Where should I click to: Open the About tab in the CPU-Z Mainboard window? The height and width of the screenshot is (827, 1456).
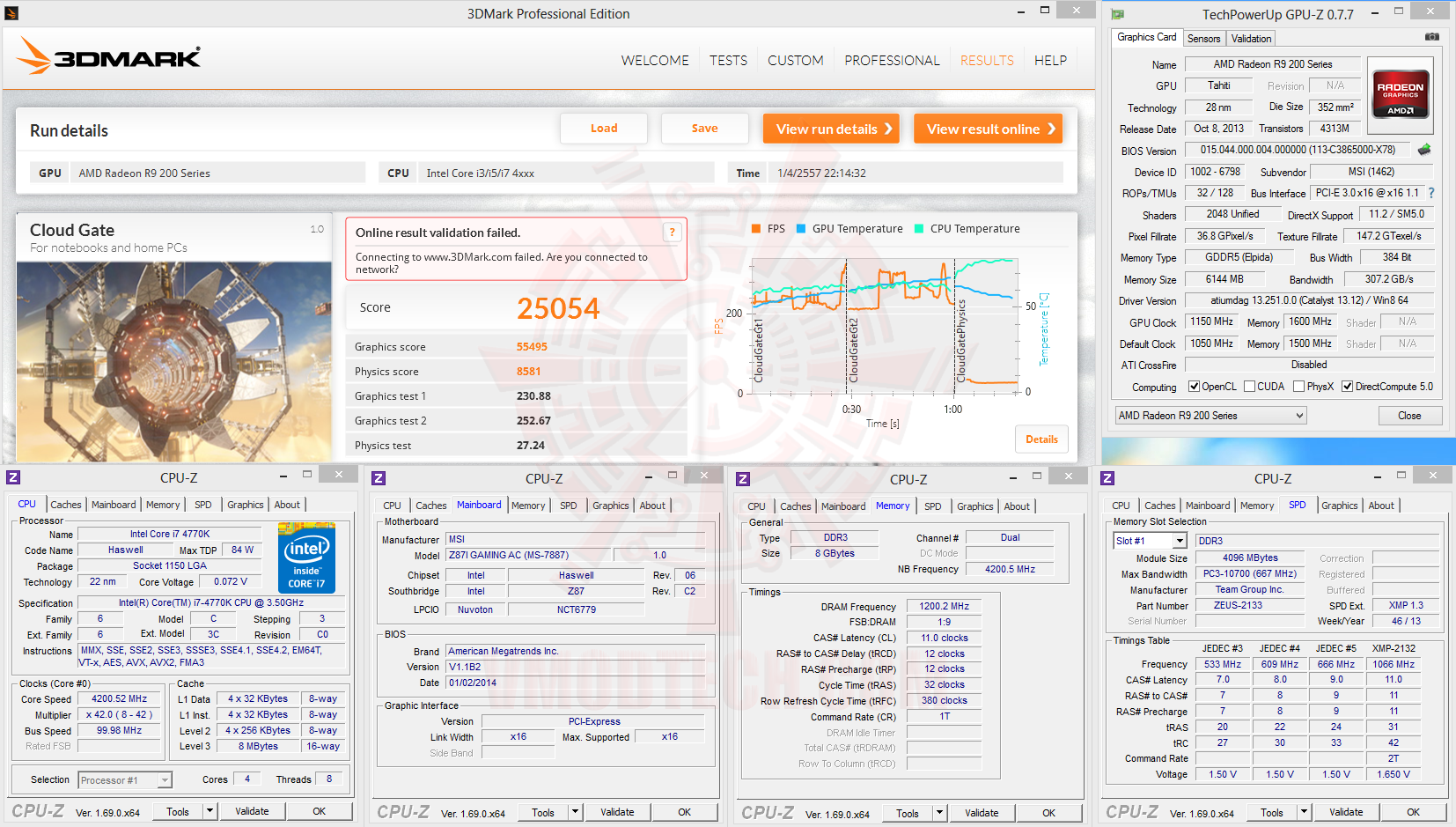652,506
